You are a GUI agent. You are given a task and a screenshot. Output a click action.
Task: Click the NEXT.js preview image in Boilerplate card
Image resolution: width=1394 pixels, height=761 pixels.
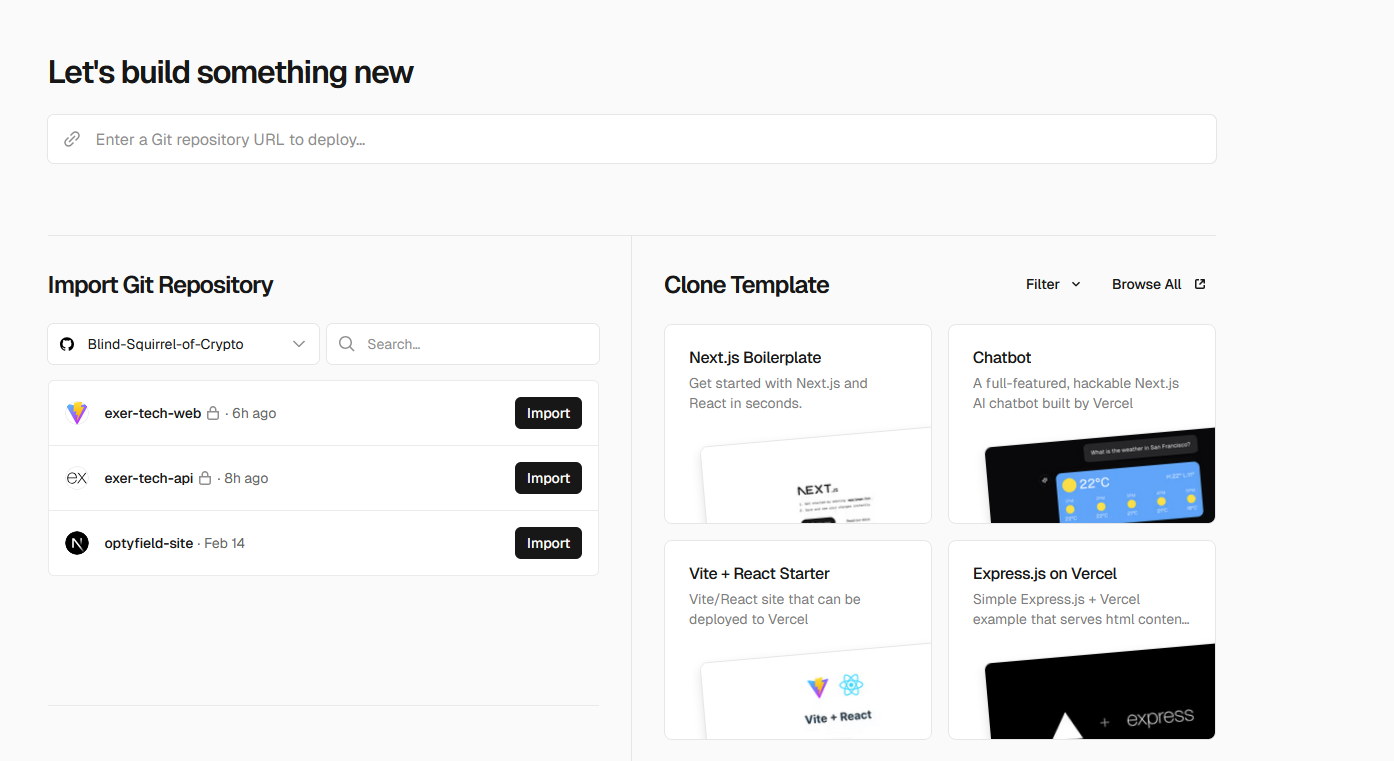pos(816,476)
